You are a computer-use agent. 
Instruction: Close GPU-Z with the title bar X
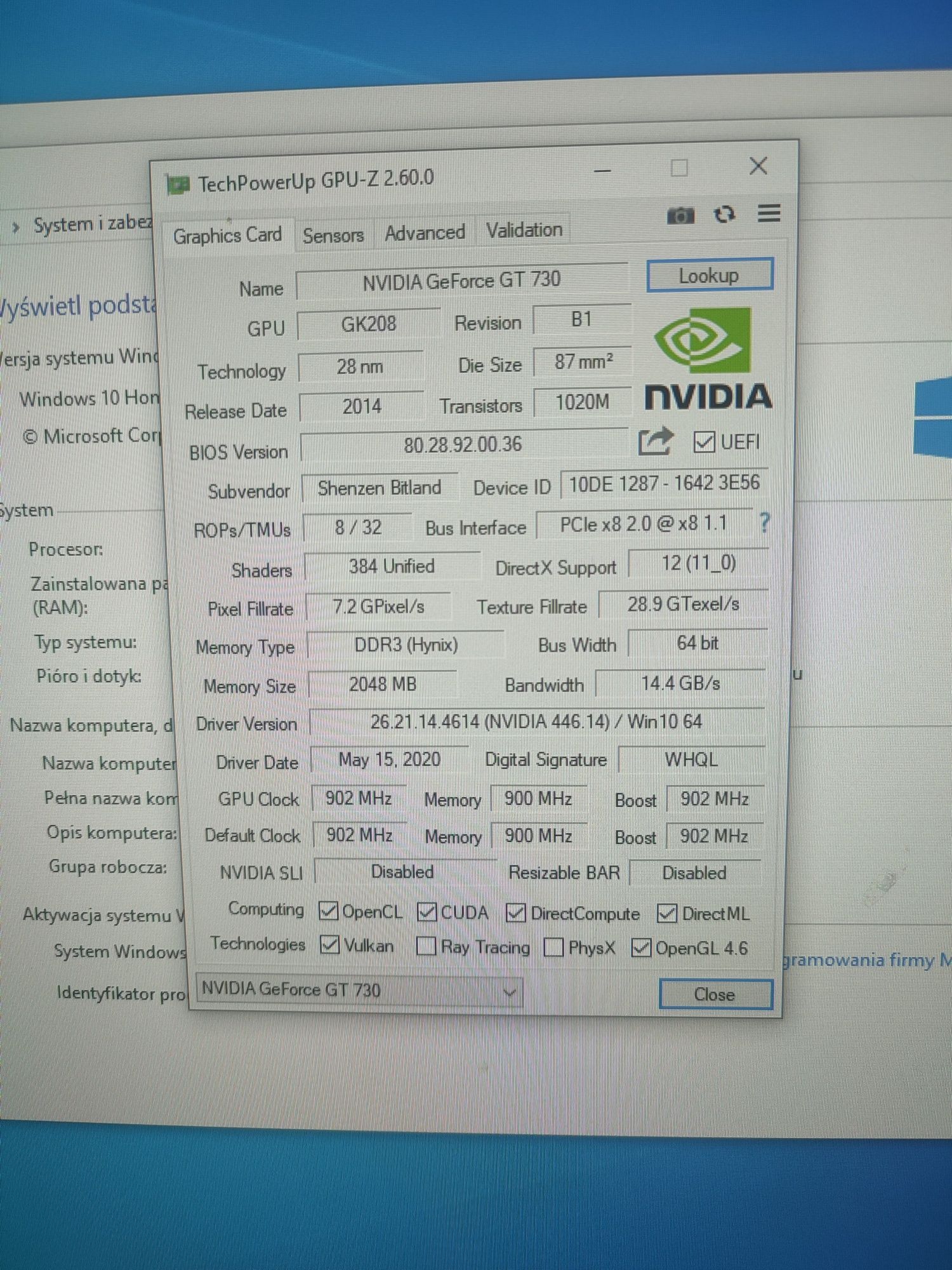pos(758,166)
